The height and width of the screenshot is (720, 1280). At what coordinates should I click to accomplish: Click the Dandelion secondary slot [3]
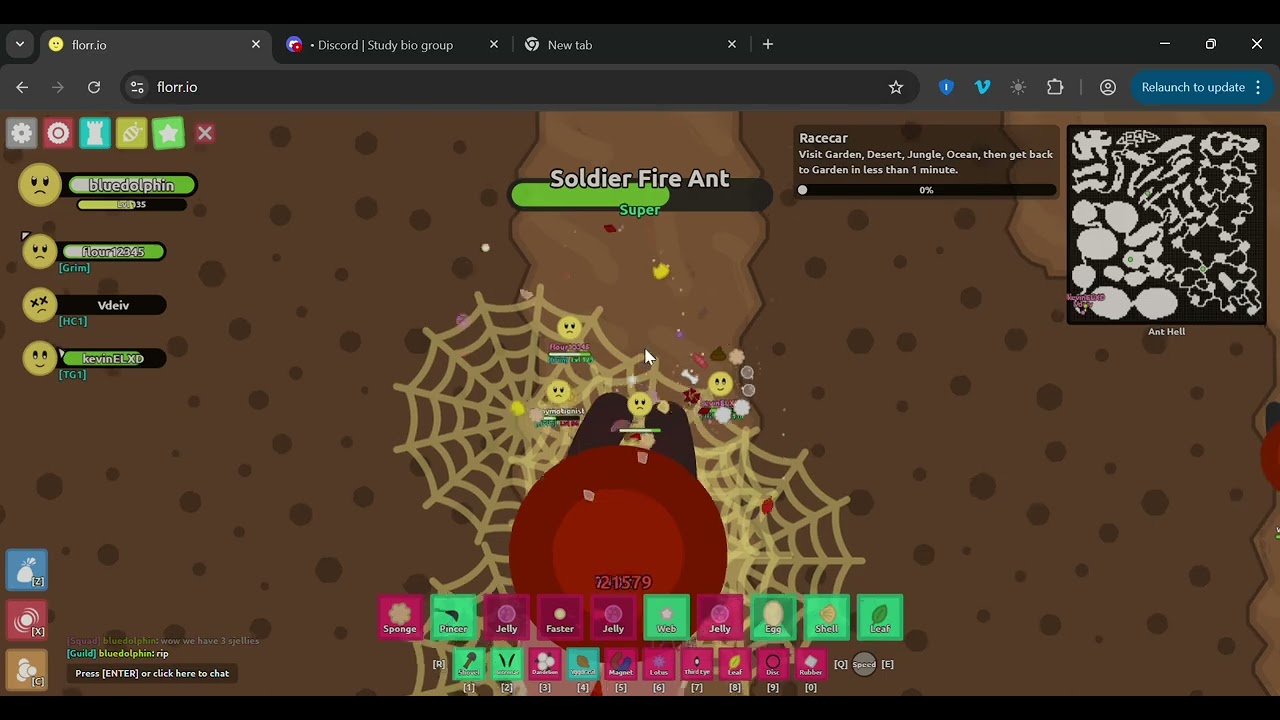tap(544, 664)
